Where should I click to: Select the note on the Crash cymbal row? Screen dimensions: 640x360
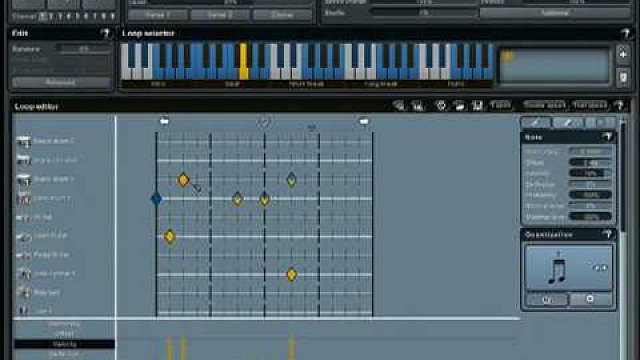click(291, 275)
